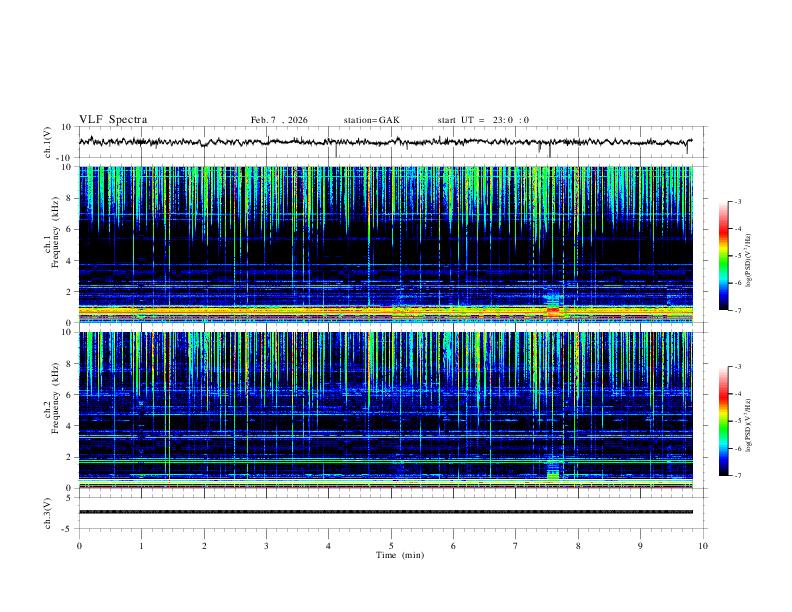This screenshot has width=792, height=612.
Task: Click the ch.3 voltage strip panel
Action: tap(392, 513)
